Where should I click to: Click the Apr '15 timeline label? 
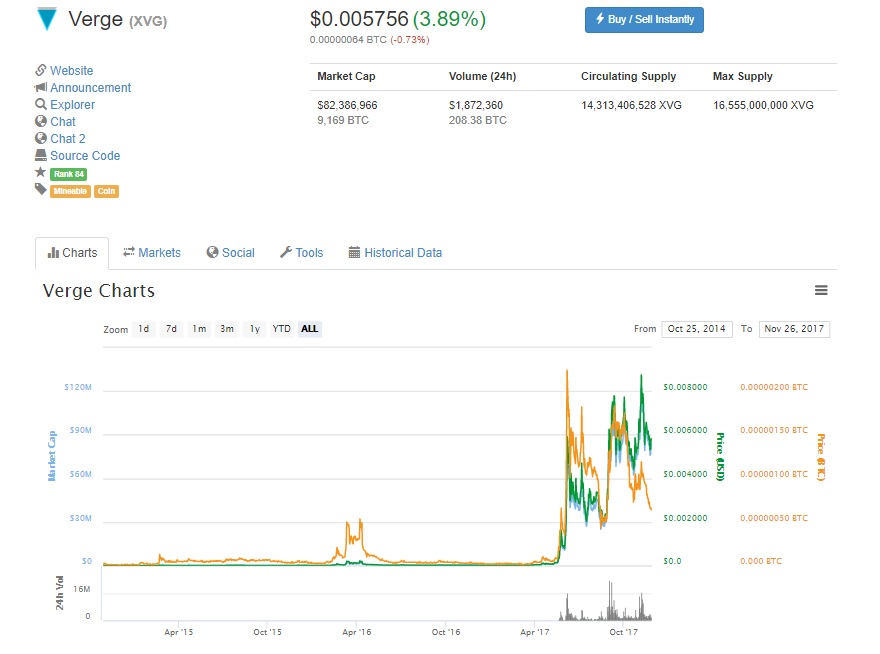coord(178,632)
